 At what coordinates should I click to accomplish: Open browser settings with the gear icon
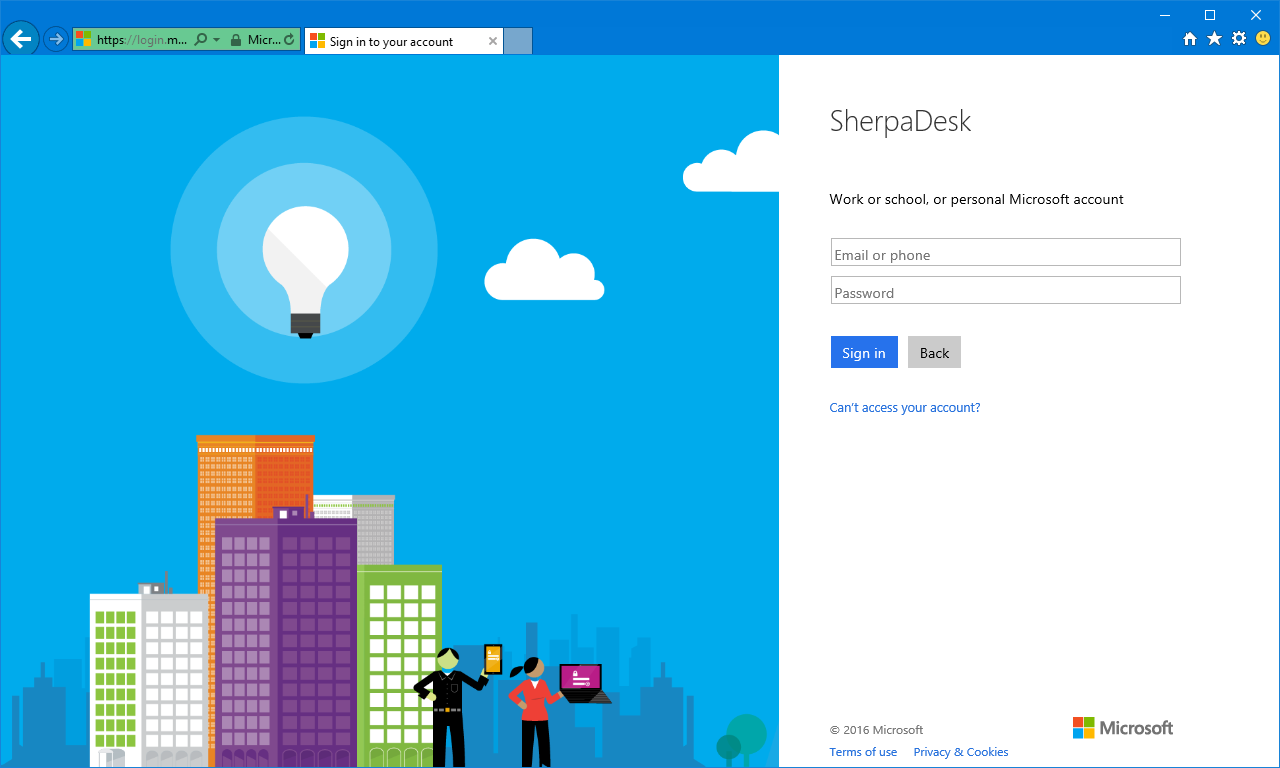(1238, 37)
